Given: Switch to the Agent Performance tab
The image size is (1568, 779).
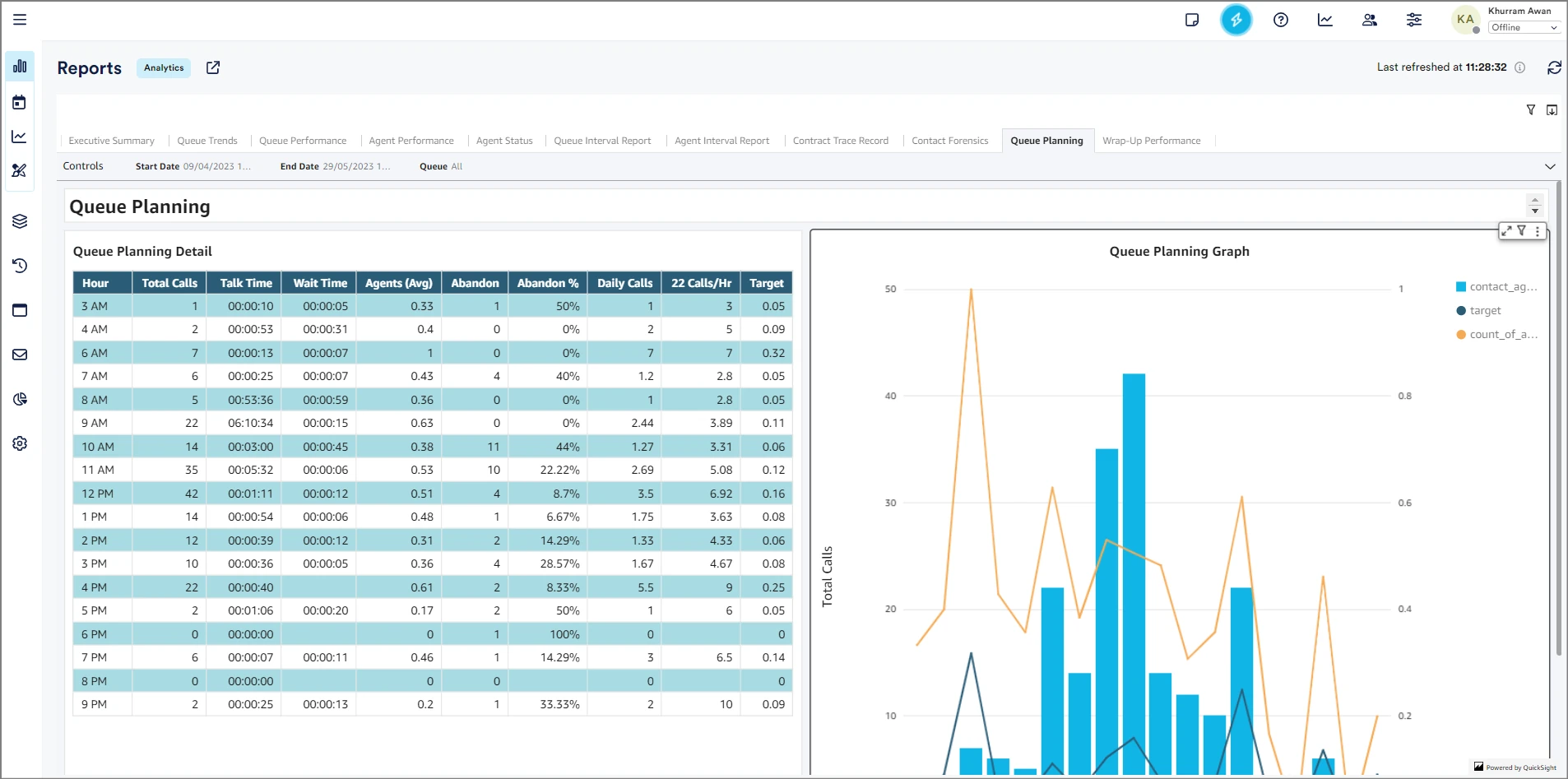Looking at the screenshot, I should click(x=411, y=141).
